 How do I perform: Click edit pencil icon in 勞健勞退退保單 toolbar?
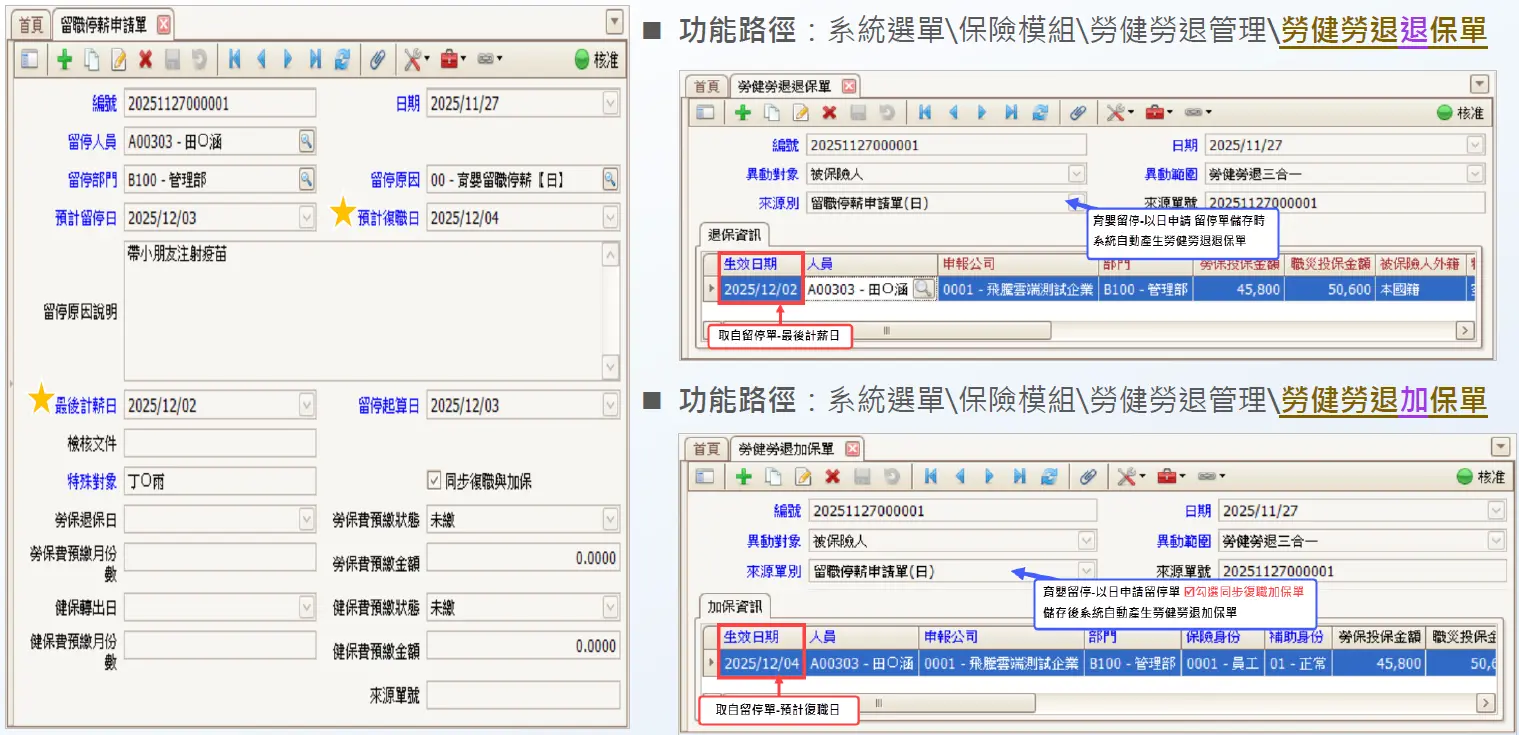coord(800,113)
